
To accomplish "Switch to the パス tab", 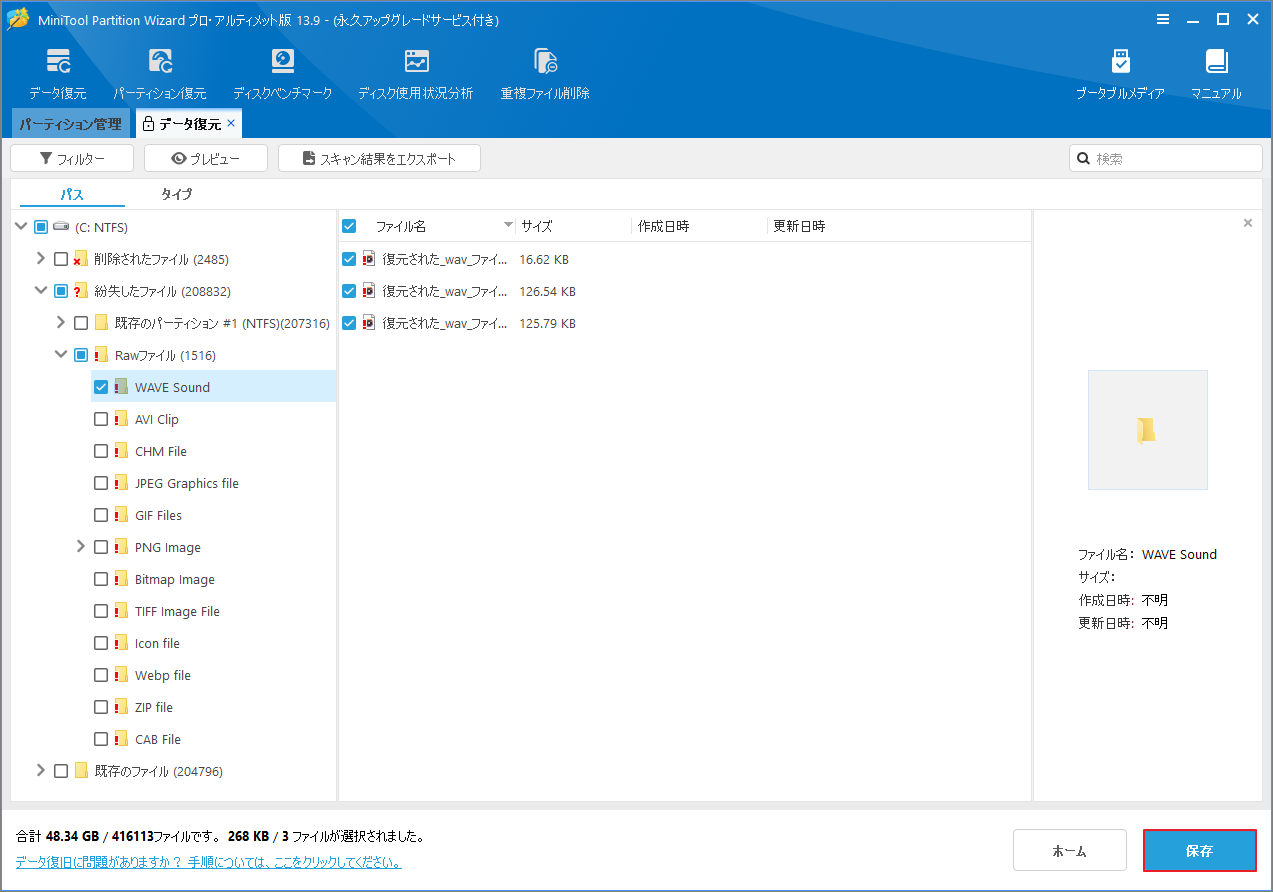I will tap(72, 194).
